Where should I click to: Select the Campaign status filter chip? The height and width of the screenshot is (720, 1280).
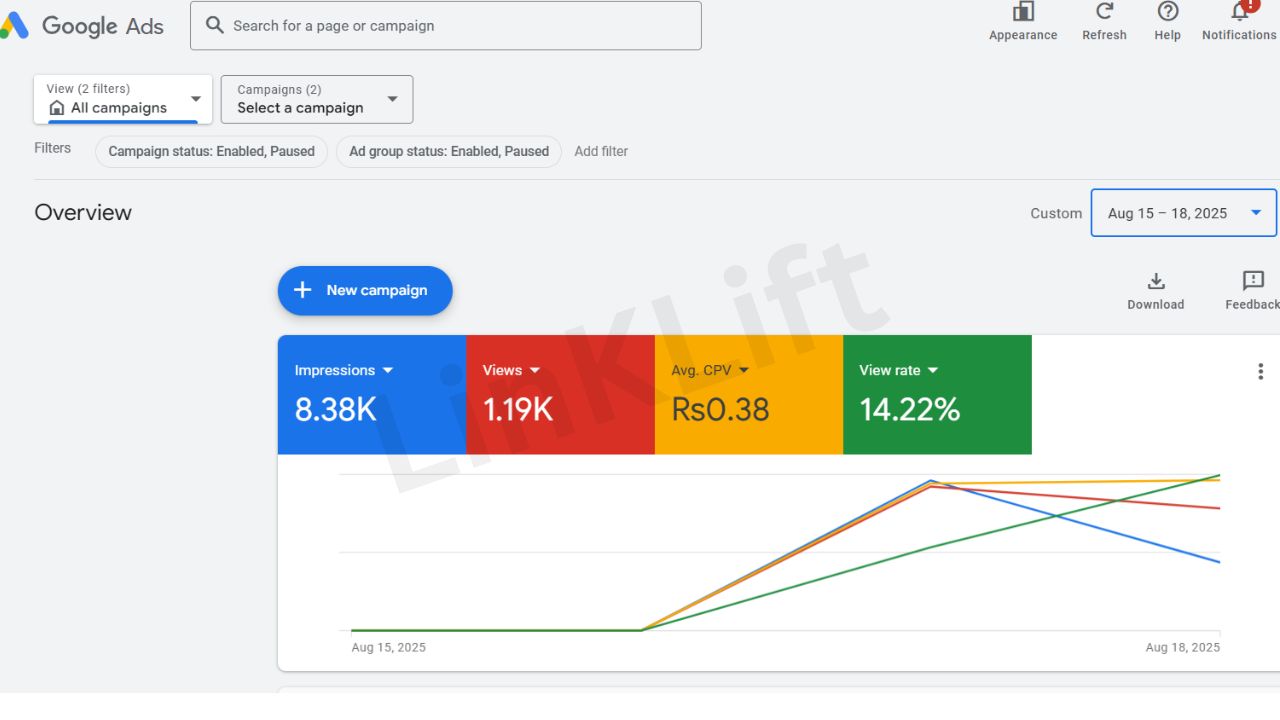(x=211, y=152)
